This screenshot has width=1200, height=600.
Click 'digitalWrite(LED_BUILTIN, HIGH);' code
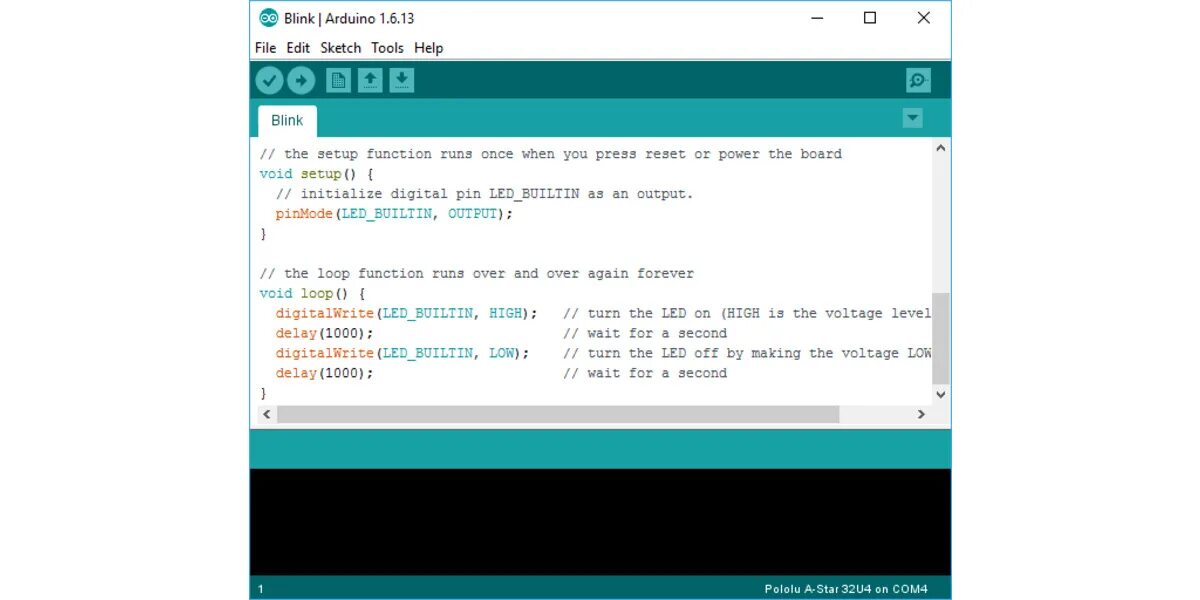click(407, 314)
